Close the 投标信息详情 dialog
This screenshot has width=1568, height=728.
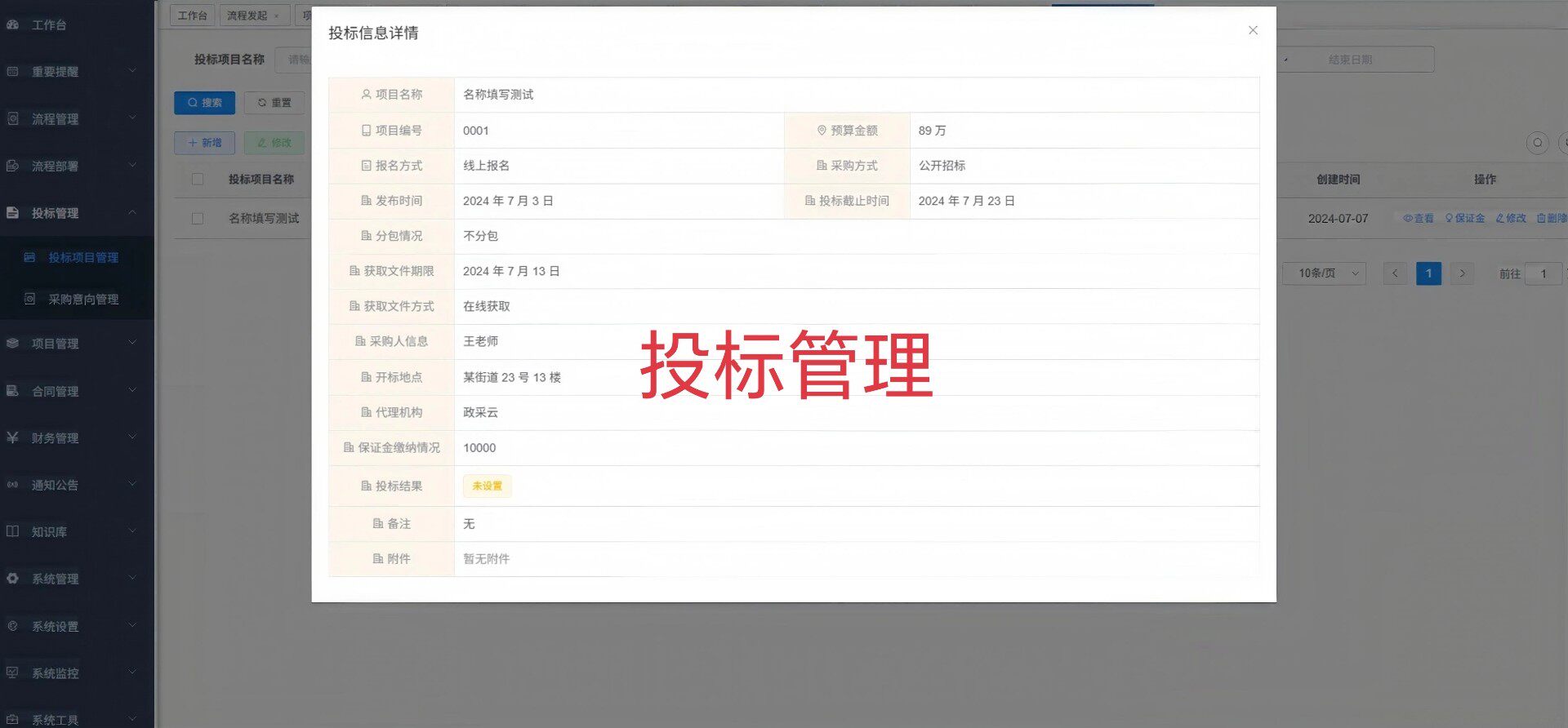point(1253,30)
